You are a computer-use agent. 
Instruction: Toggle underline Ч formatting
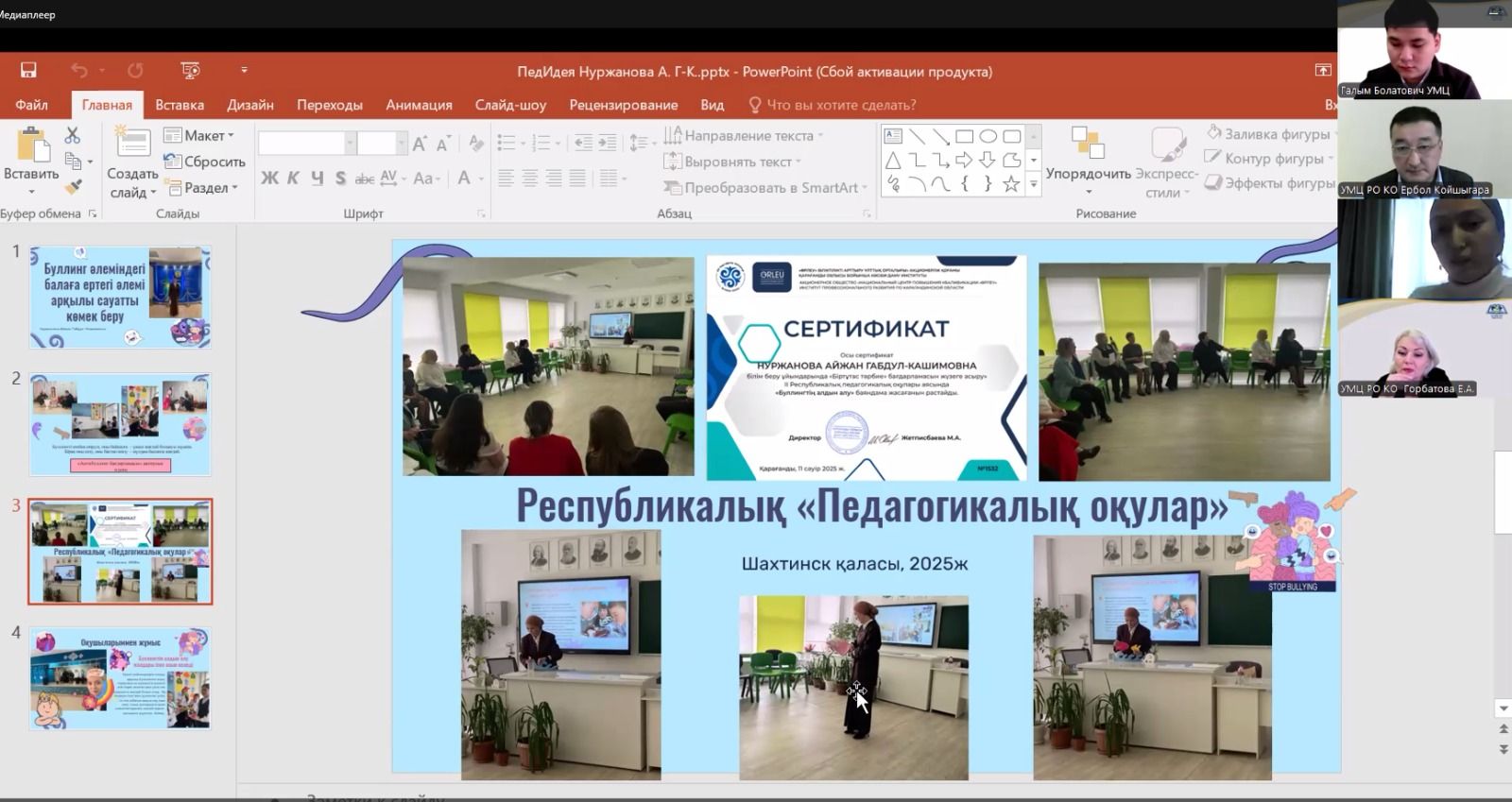coord(317,178)
